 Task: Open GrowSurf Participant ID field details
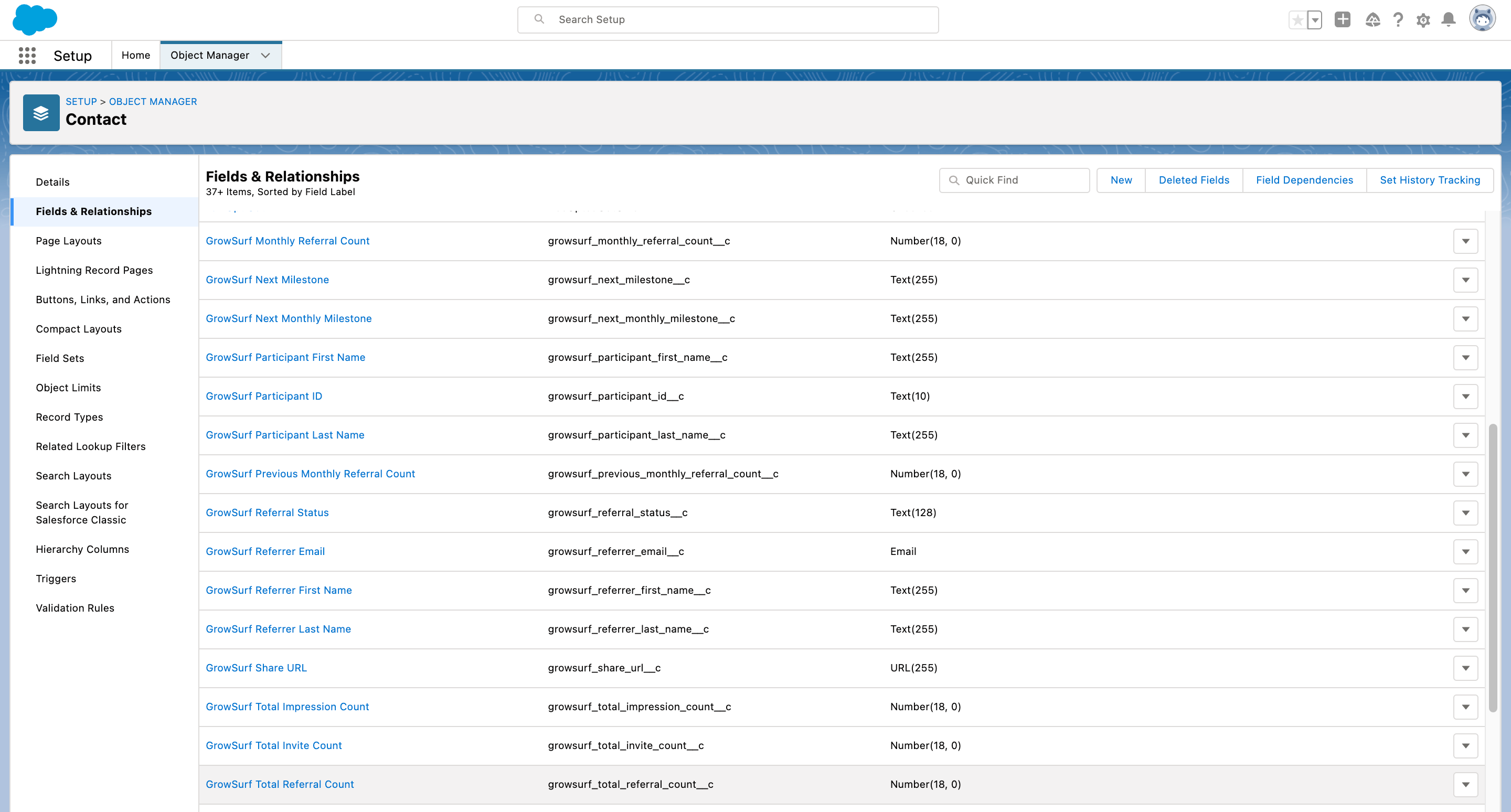pyautogui.click(x=263, y=396)
